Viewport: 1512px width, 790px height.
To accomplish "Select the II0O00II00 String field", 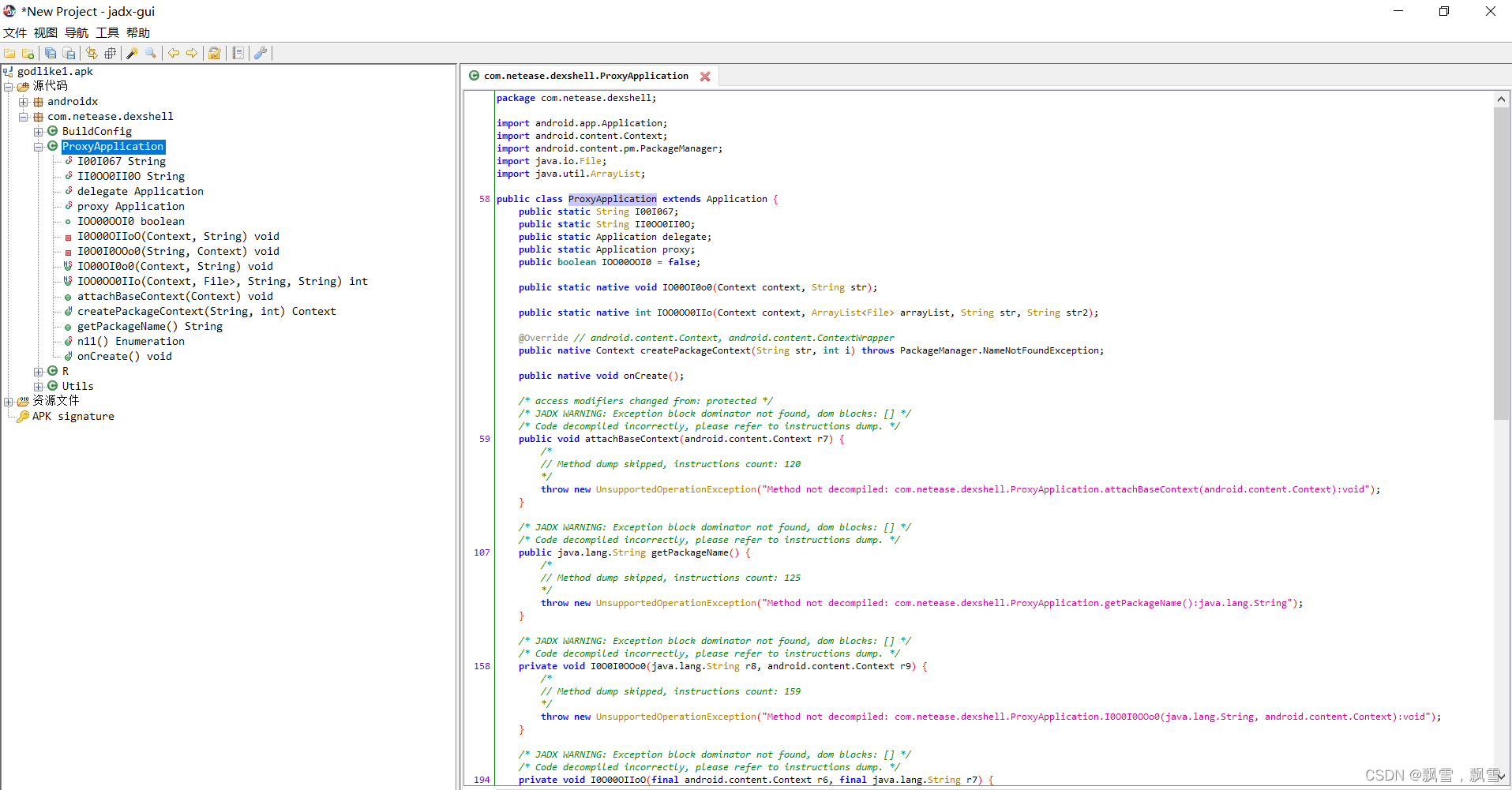I will tap(131, 177).
